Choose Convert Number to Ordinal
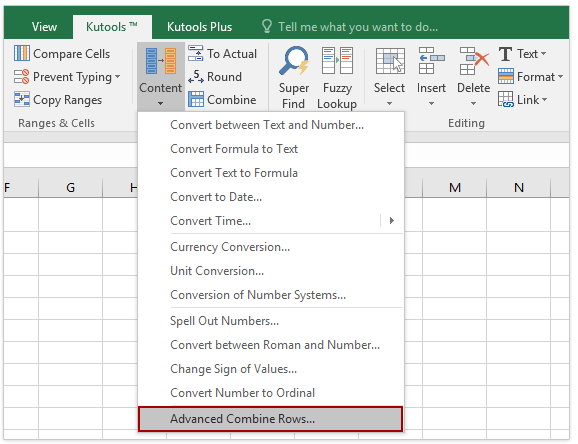 pyautogui.click(x=271, y=393)
